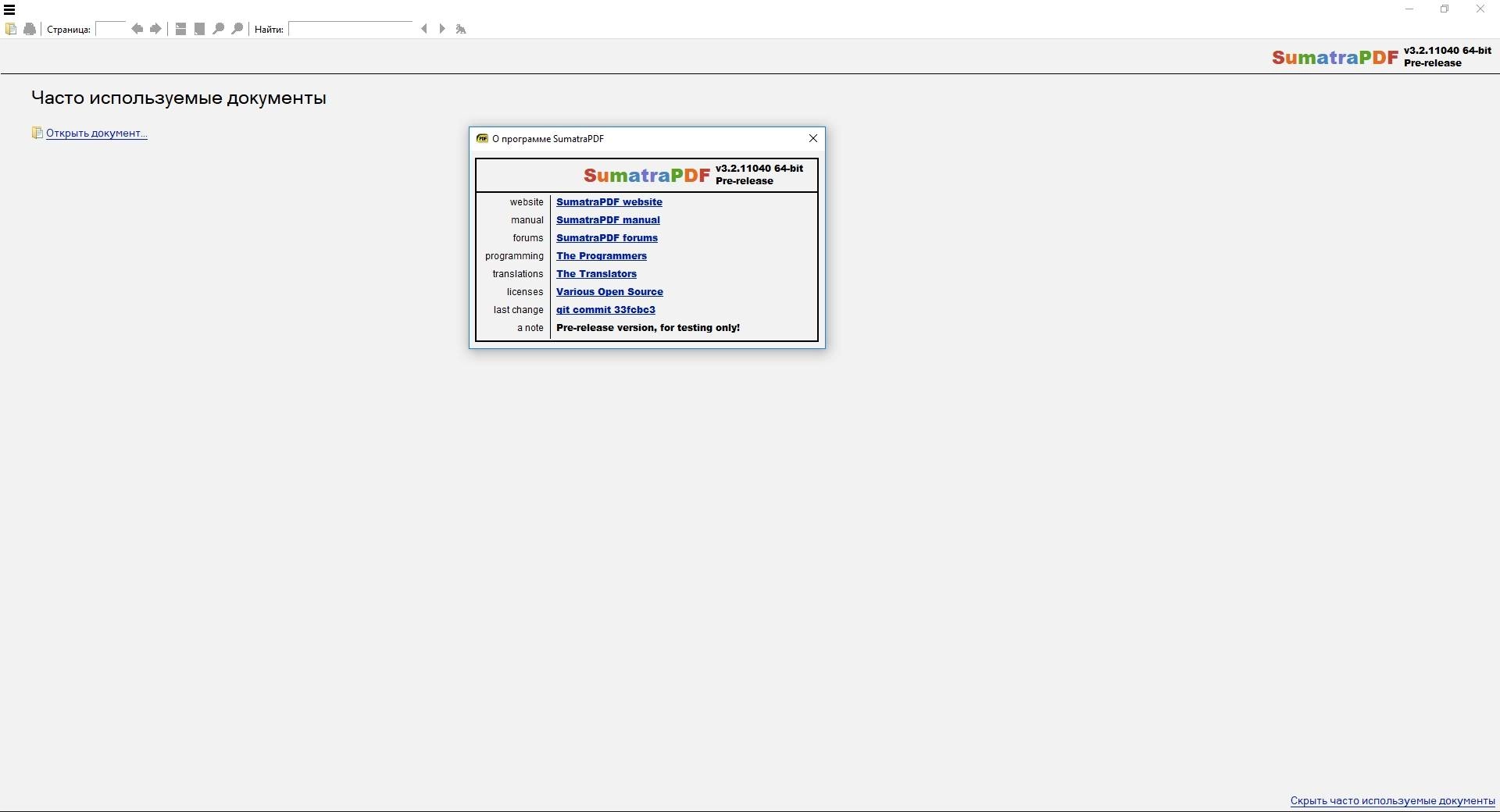
Task: Click the Print toolbar icon
Action: point(30,29)
